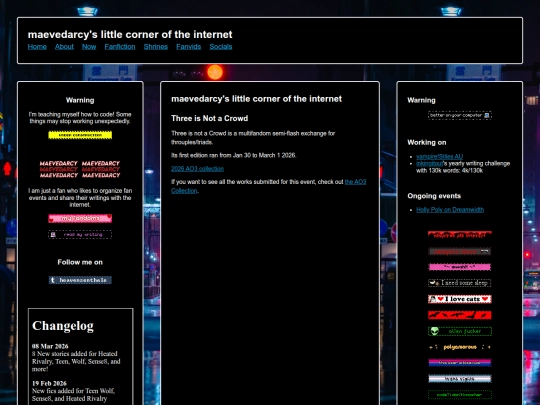Click the 'I love cats' badge
The width and height of the screenshot is (540, 405).
(x=460, y=299)
